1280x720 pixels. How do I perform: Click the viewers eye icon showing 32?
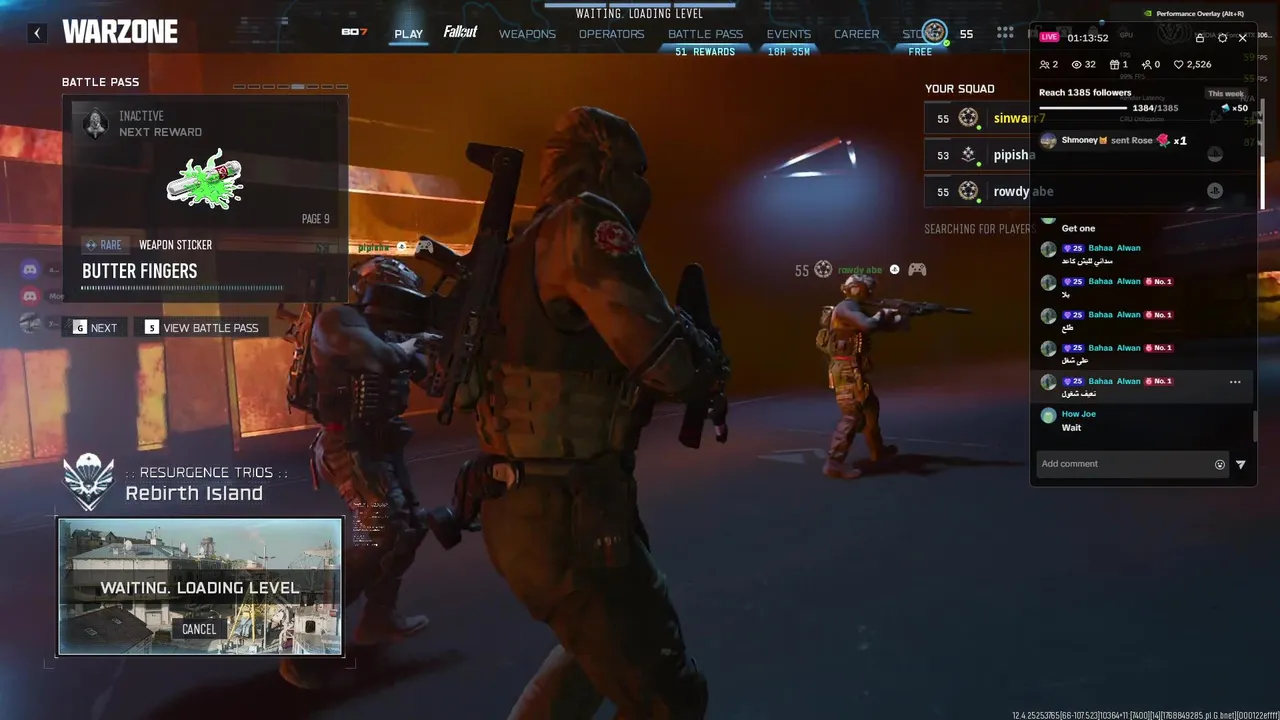pyautogui.click(x=1077, y=64)
